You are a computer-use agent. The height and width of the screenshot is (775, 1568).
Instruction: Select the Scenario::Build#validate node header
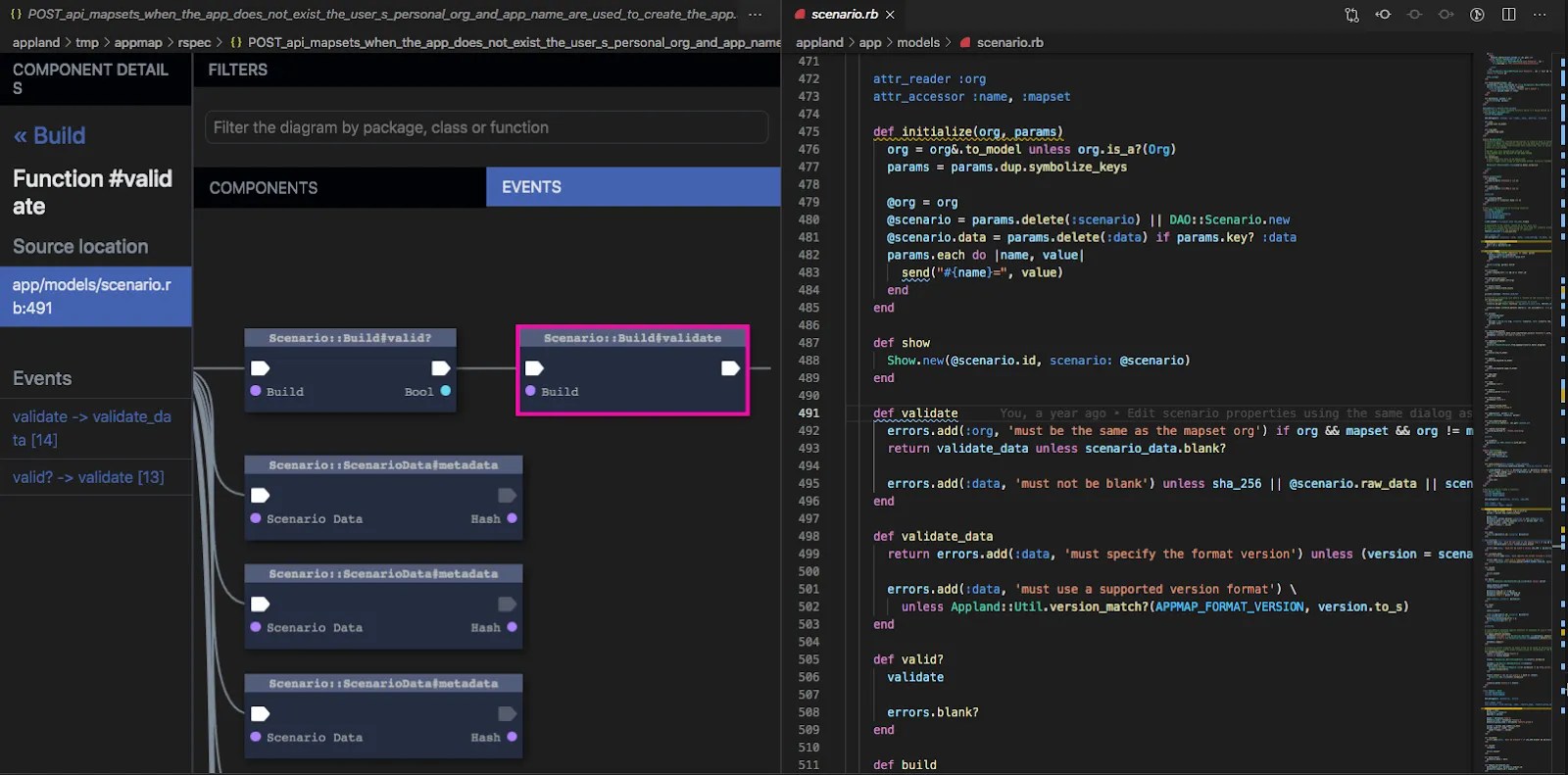(x=632, y=338)
